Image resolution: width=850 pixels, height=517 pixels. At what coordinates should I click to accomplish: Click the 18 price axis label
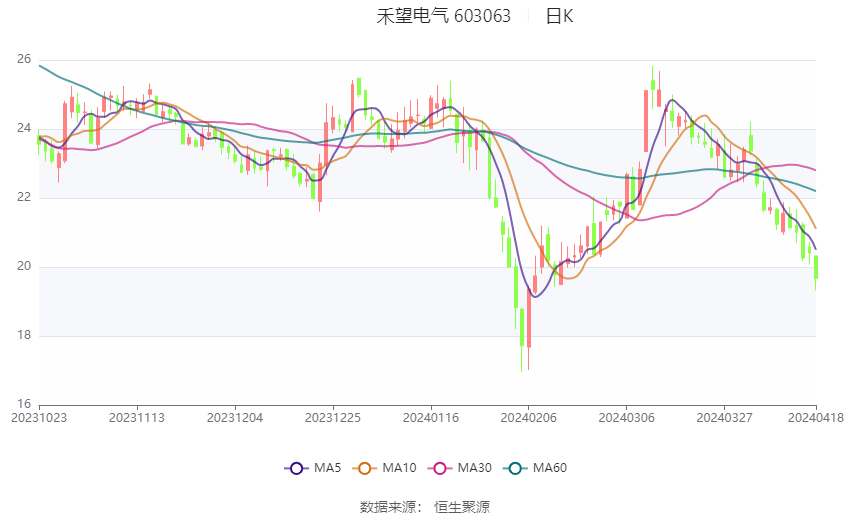[24, 335]
